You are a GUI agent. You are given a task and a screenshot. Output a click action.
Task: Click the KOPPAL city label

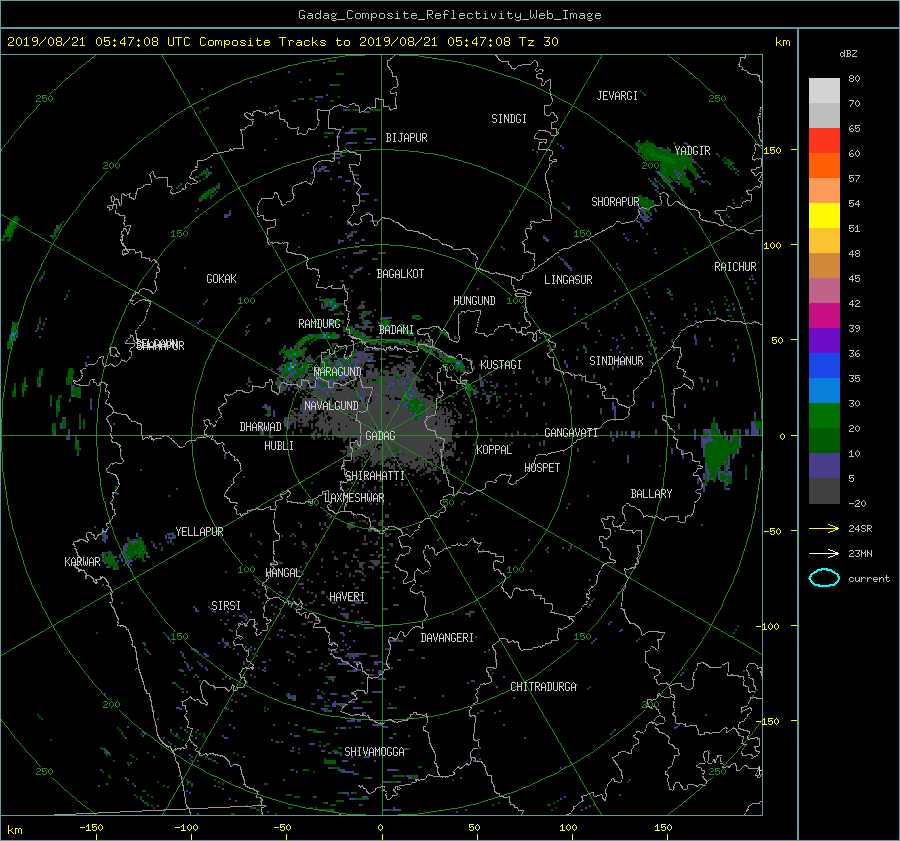[494, 450]
